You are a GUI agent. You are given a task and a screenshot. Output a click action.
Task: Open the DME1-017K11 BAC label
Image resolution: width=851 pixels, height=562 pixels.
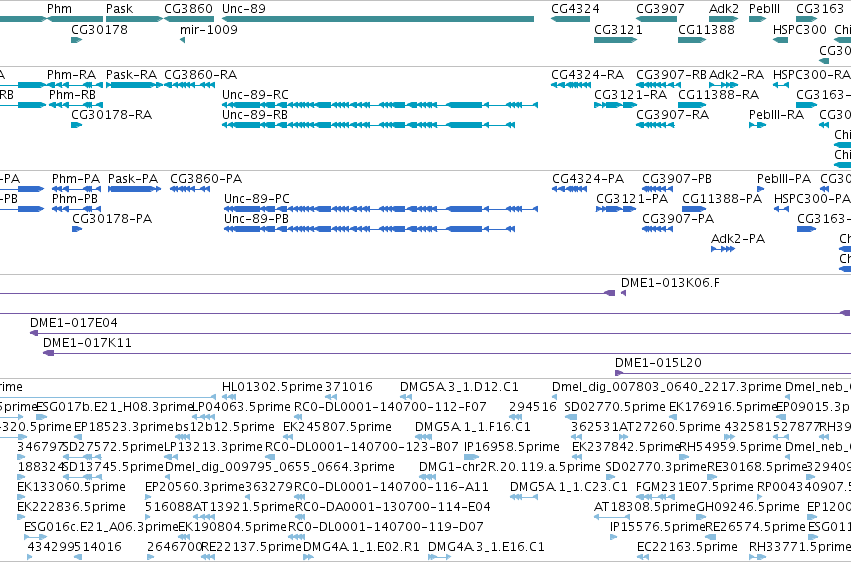click(x=87, y=343)
